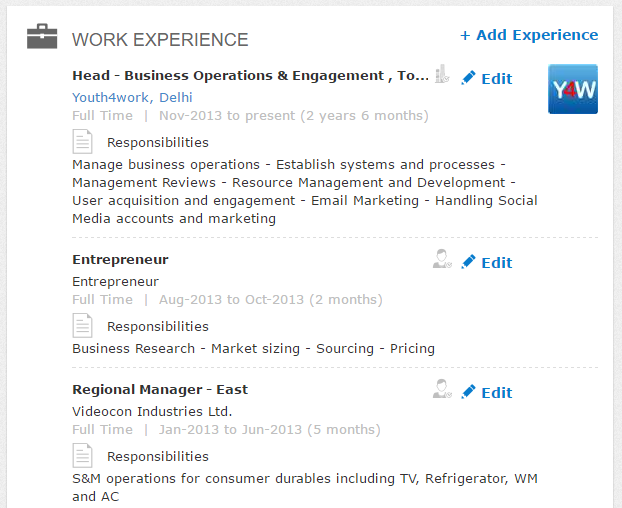This screenshot has width=622, height=508.
Task: Click Add Experience link
Action: click(529, 35)
